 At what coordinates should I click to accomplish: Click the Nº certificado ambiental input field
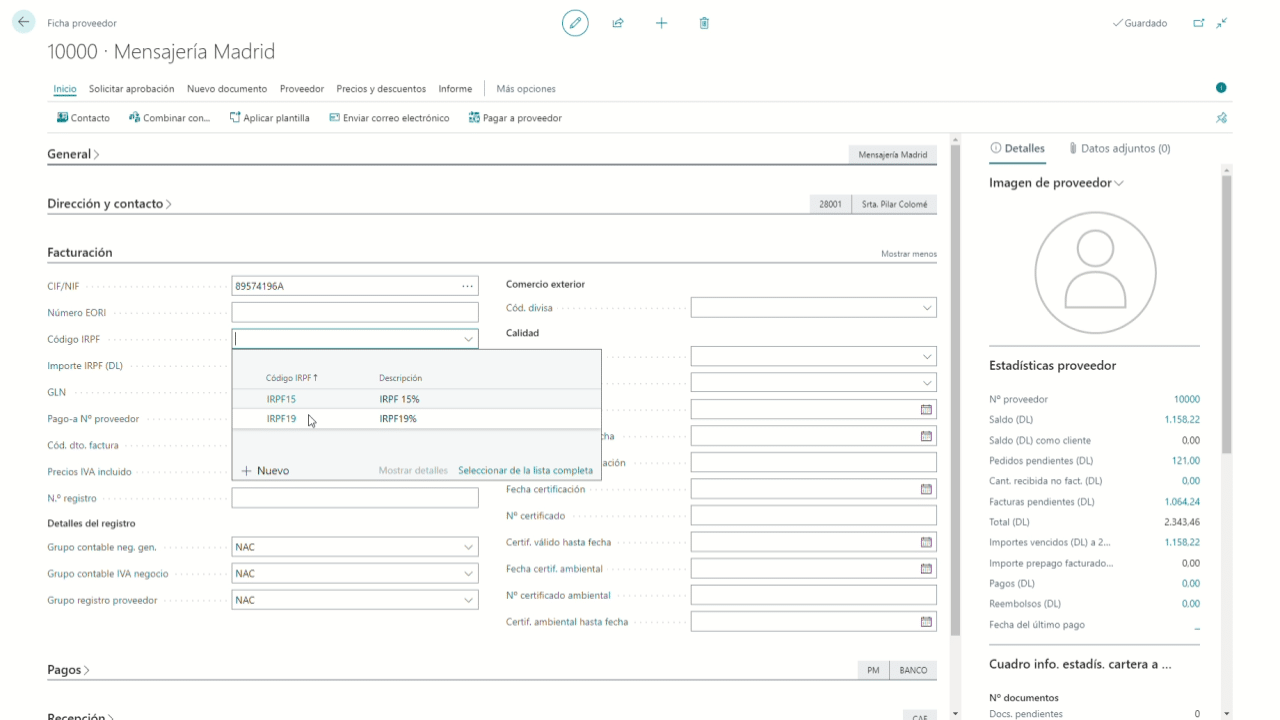tap(813, 595)
